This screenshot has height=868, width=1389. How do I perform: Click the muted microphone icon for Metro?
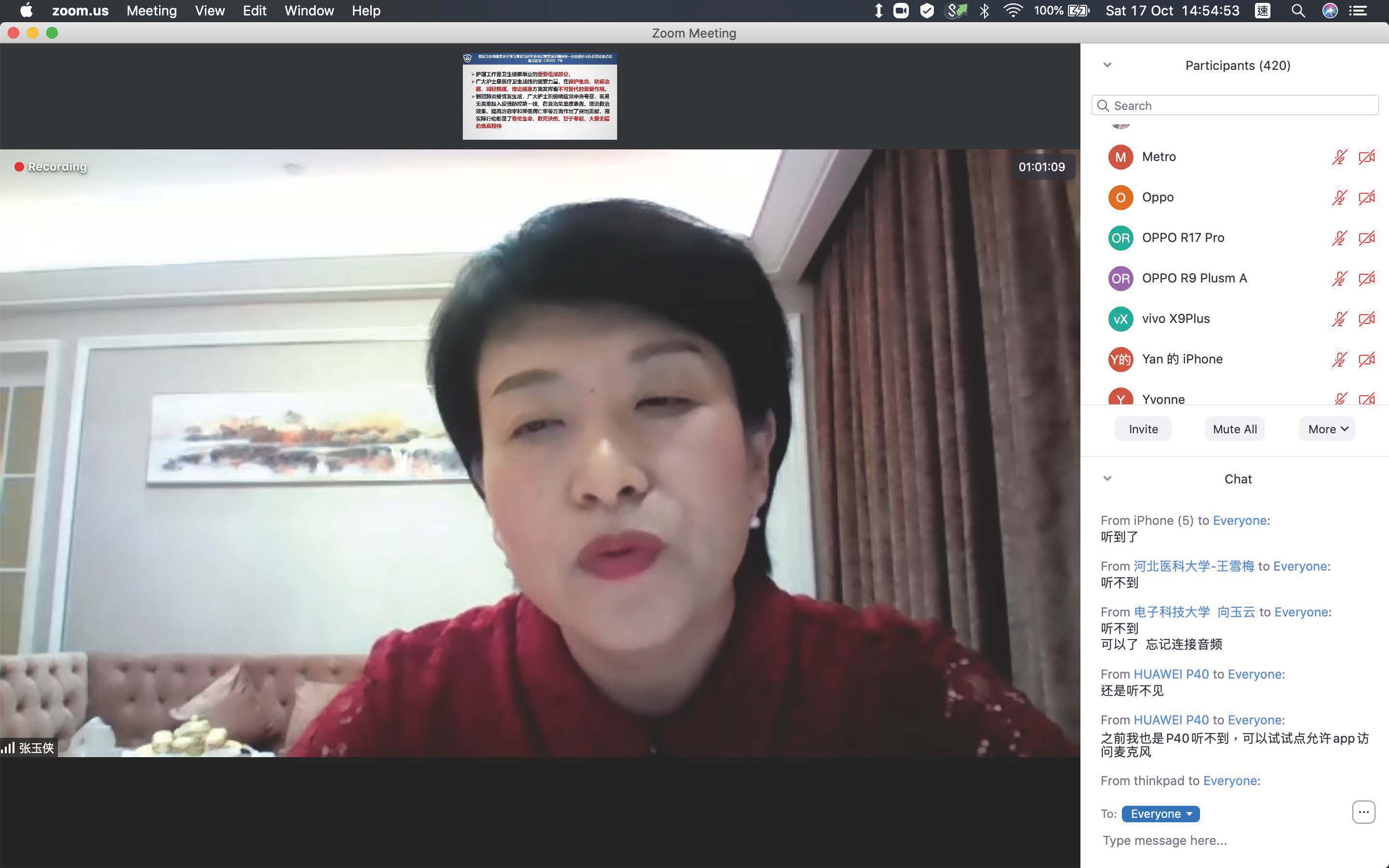1339,157
